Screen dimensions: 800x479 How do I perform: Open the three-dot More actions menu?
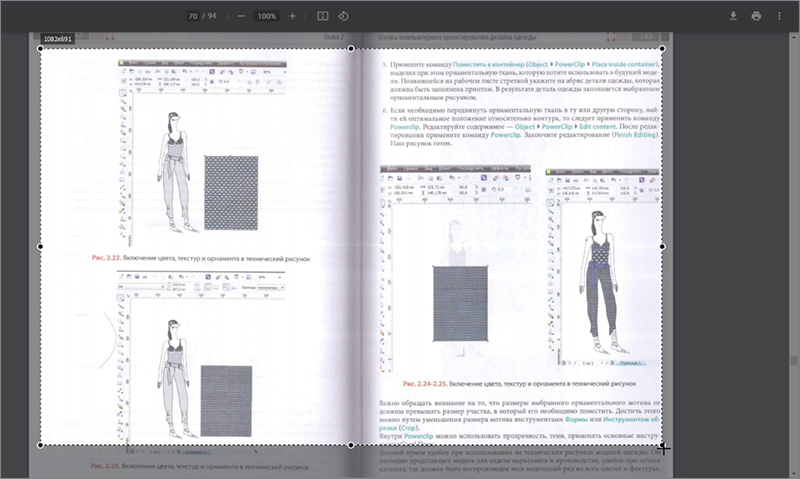click(x=779, y=16)
